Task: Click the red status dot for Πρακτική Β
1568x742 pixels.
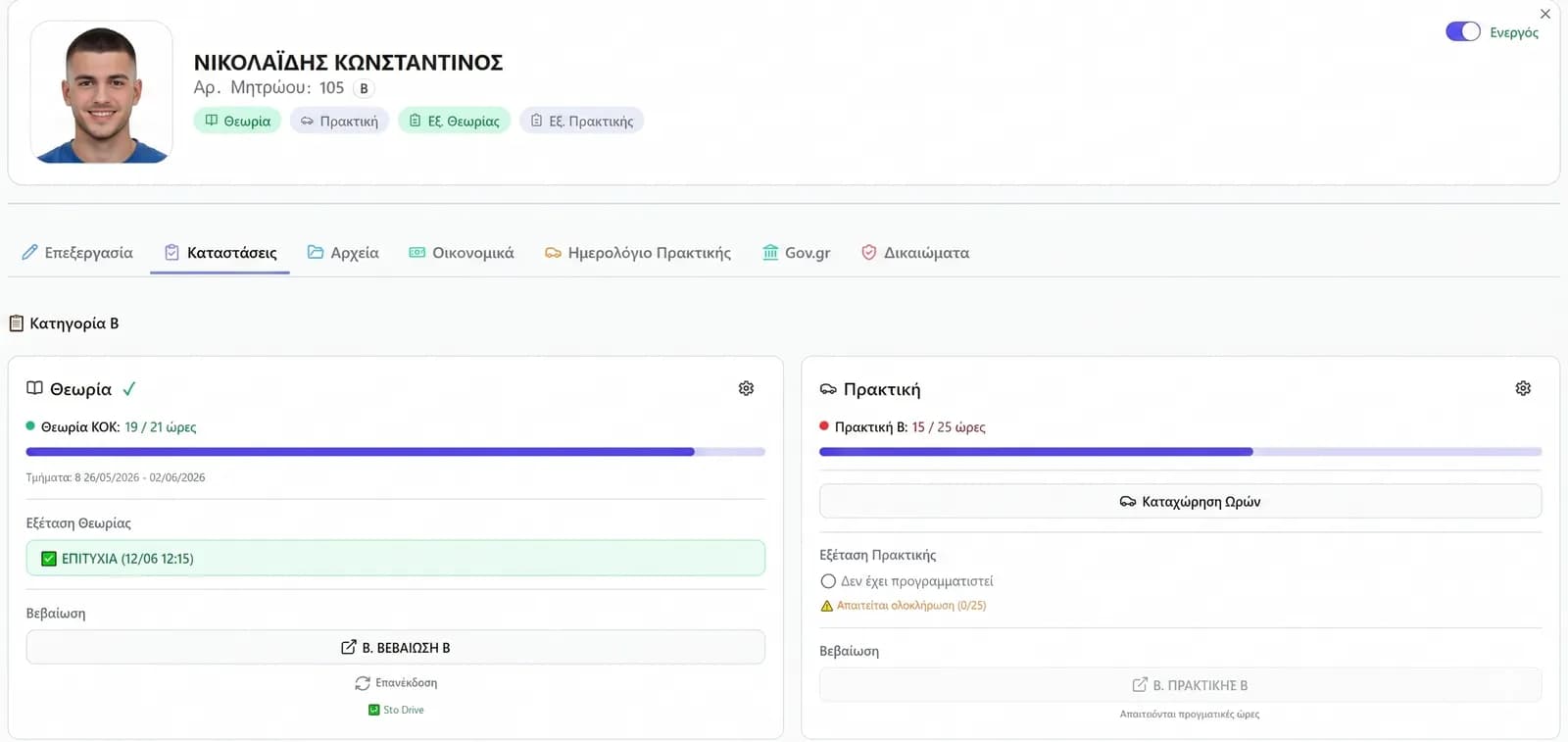Action: pos(824,426)
